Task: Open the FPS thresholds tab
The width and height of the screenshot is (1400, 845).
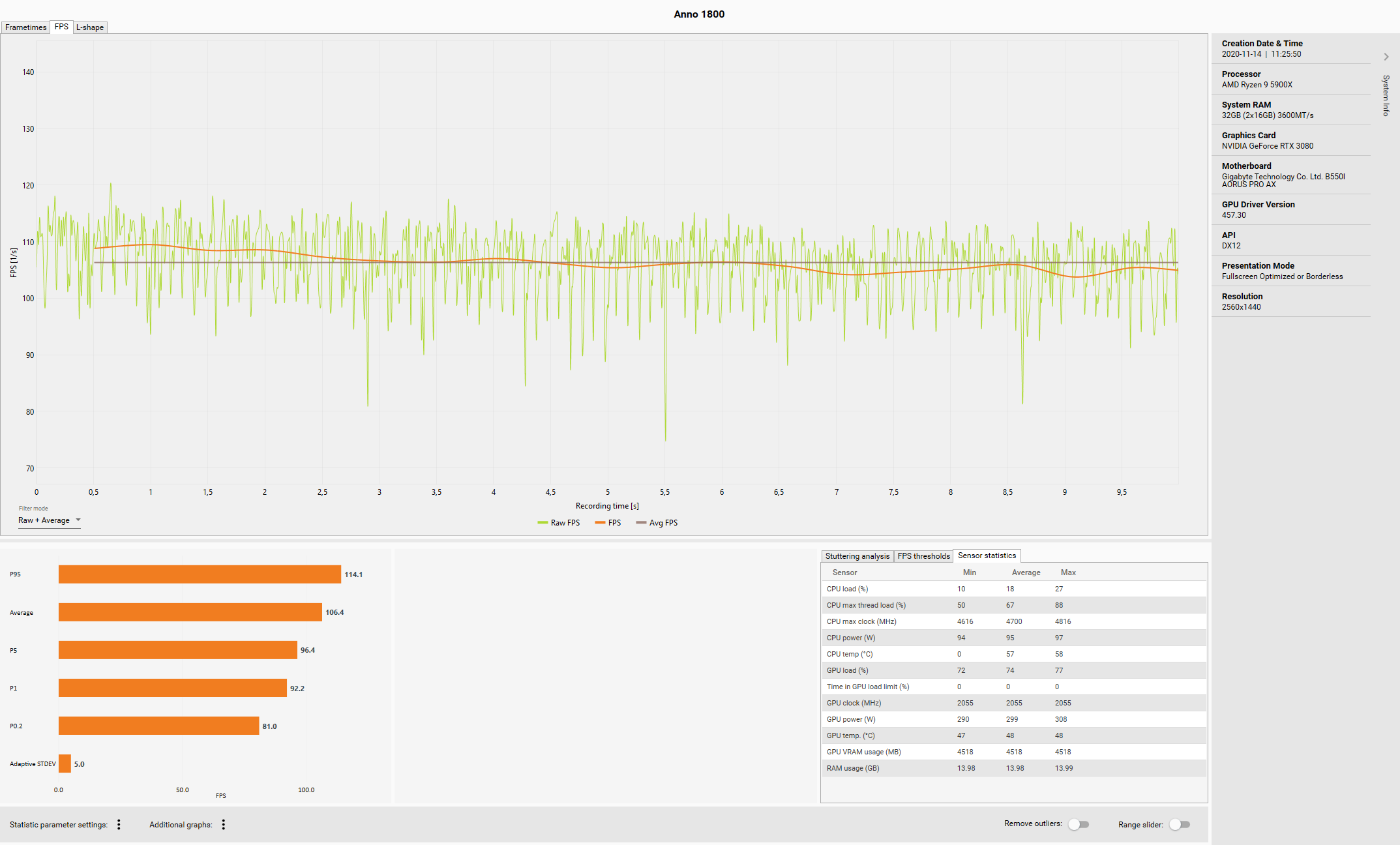Action: tap(923, 556)
